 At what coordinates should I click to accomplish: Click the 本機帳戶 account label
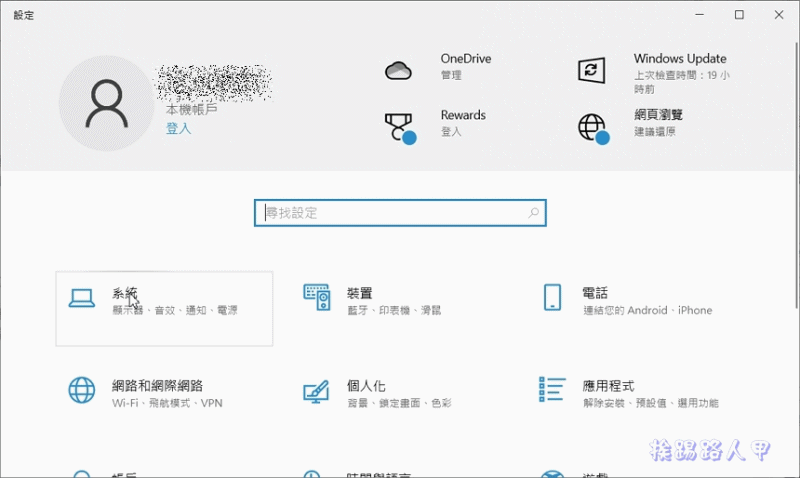(x=191, y=110)
